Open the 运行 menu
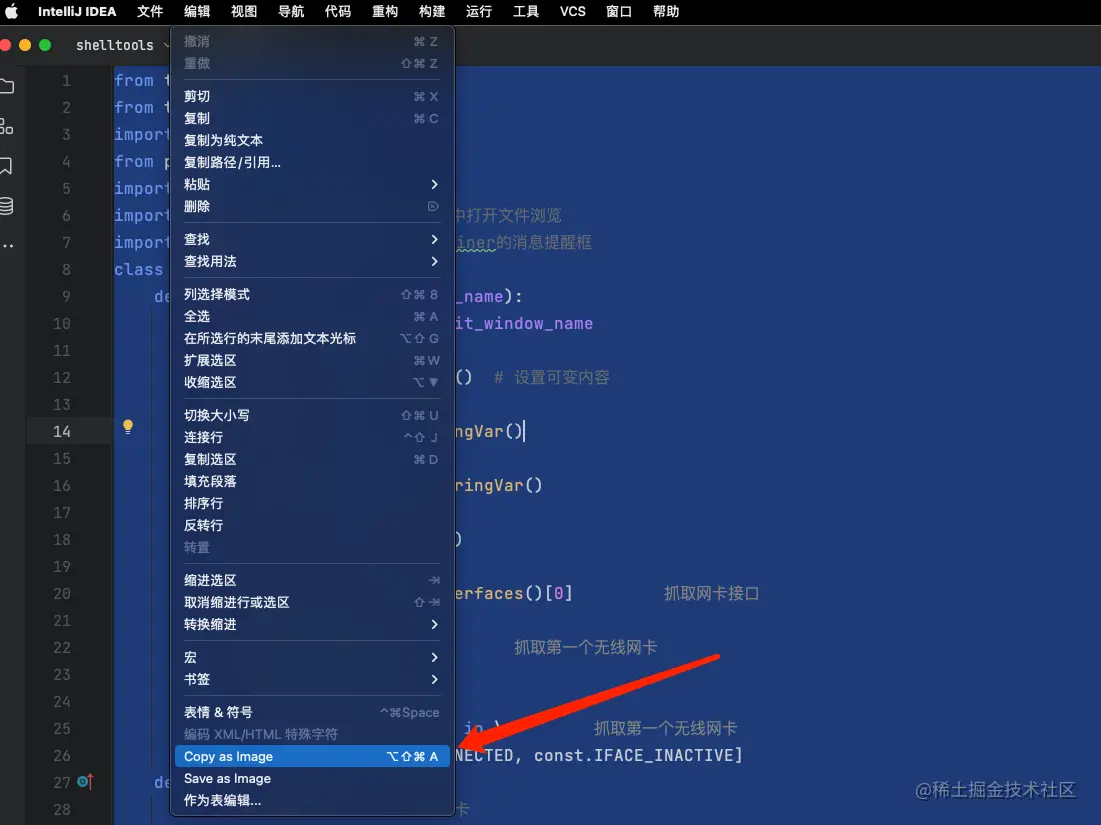This screenshot has height=825, width=1101. tap(479, 11)
